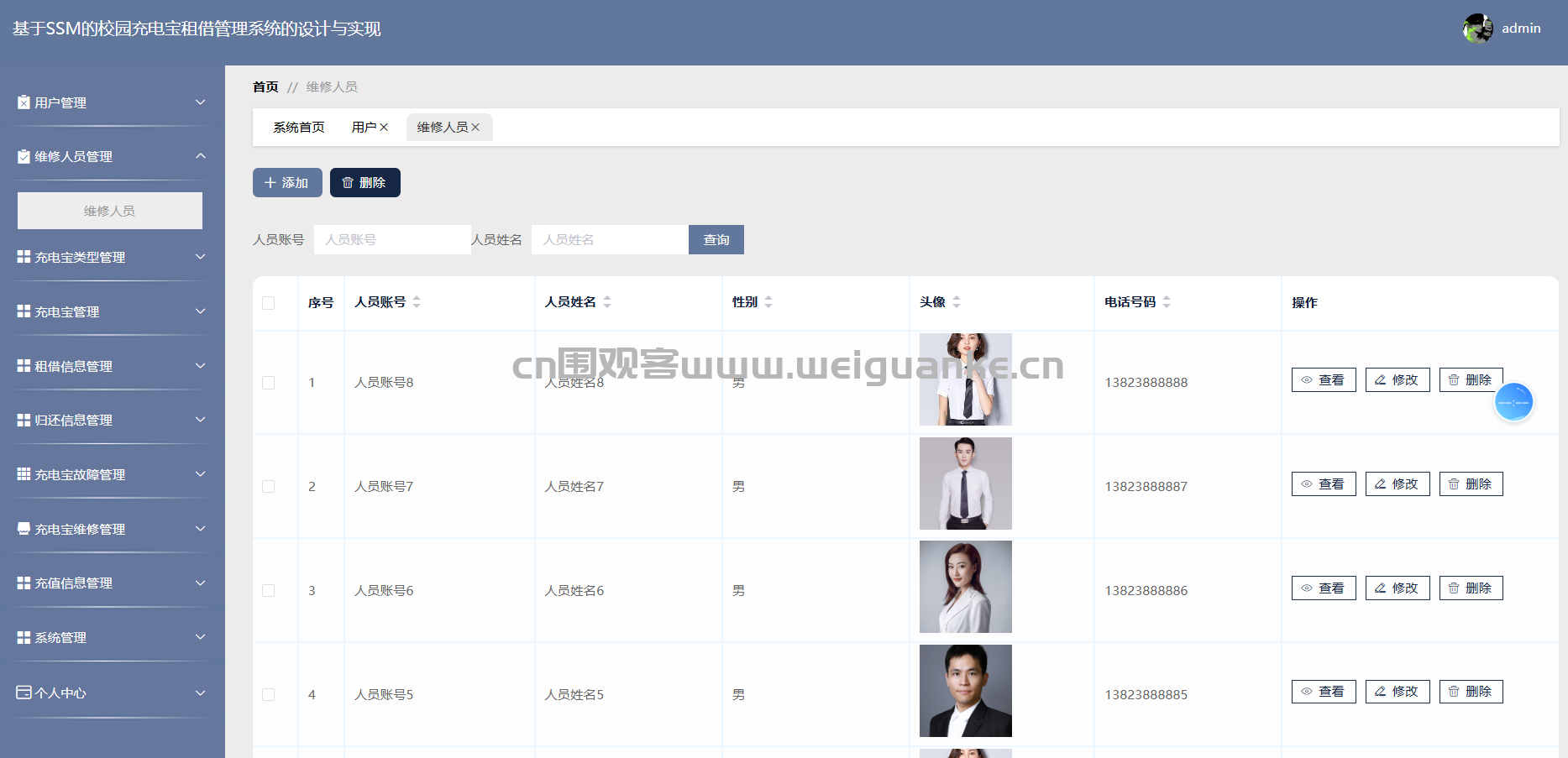
Task: Click the 充值信息管理 grid icon
Action: point(24,583)
